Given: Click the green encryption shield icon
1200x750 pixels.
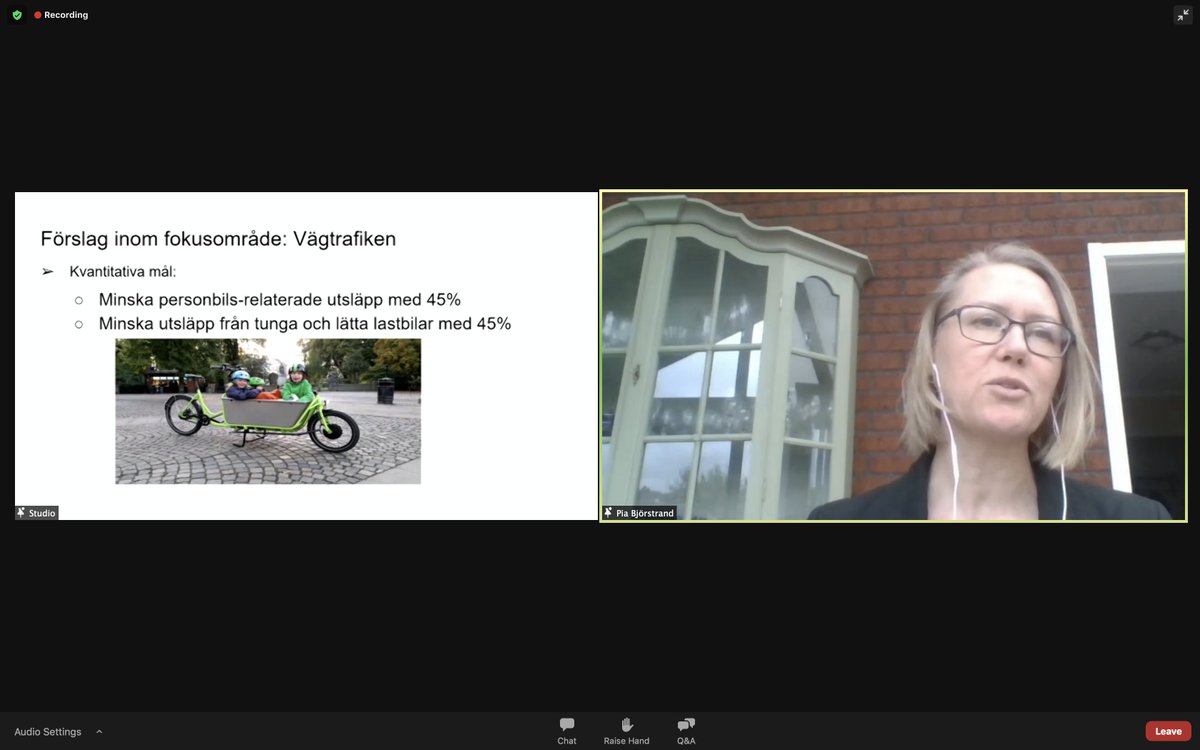Looking at the screenshot, I should click(17, 15).
